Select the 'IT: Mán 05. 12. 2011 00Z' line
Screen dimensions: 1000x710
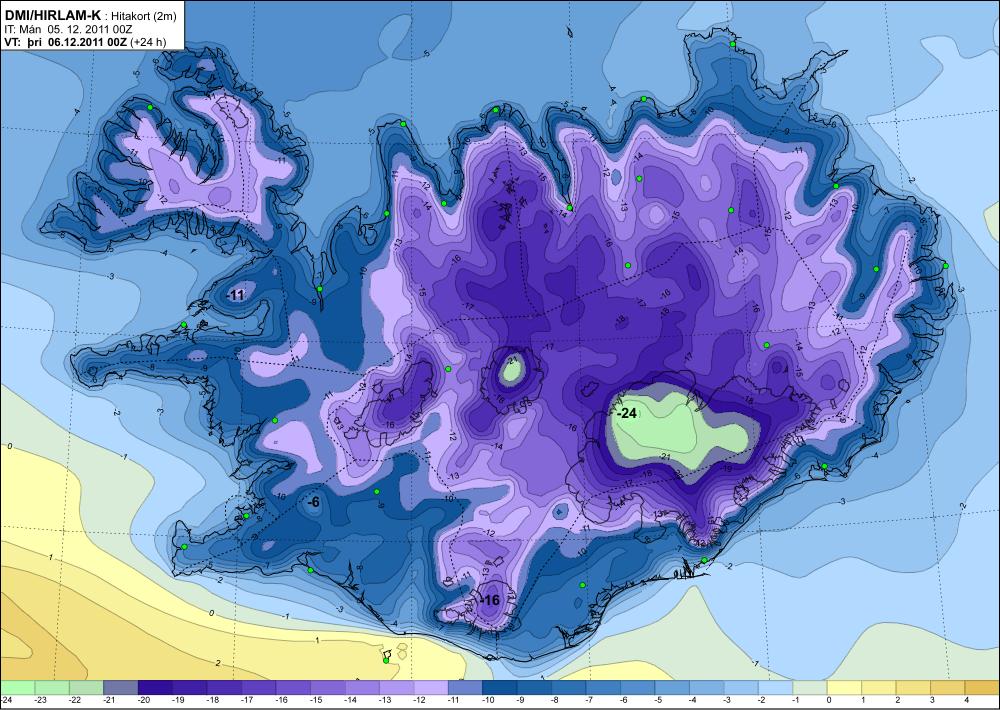coord(68,29)
